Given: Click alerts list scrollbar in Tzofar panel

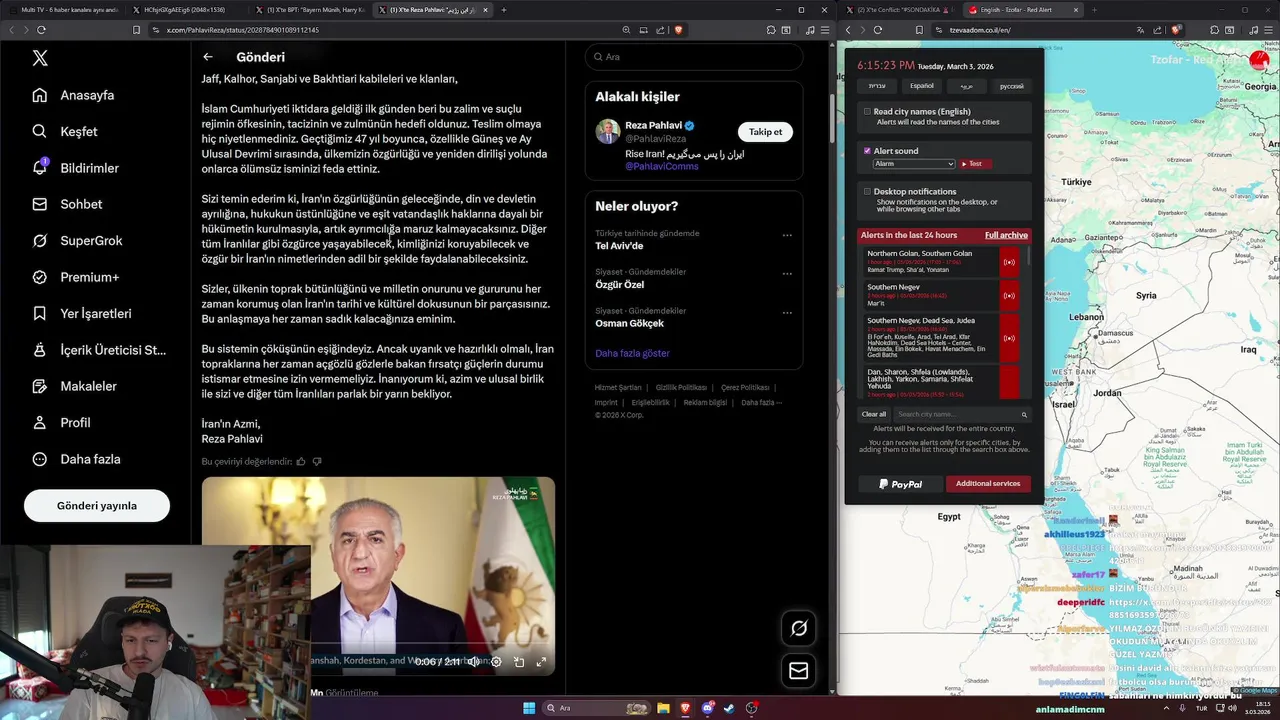Looking at the screenshot, I should (1029, 255).
